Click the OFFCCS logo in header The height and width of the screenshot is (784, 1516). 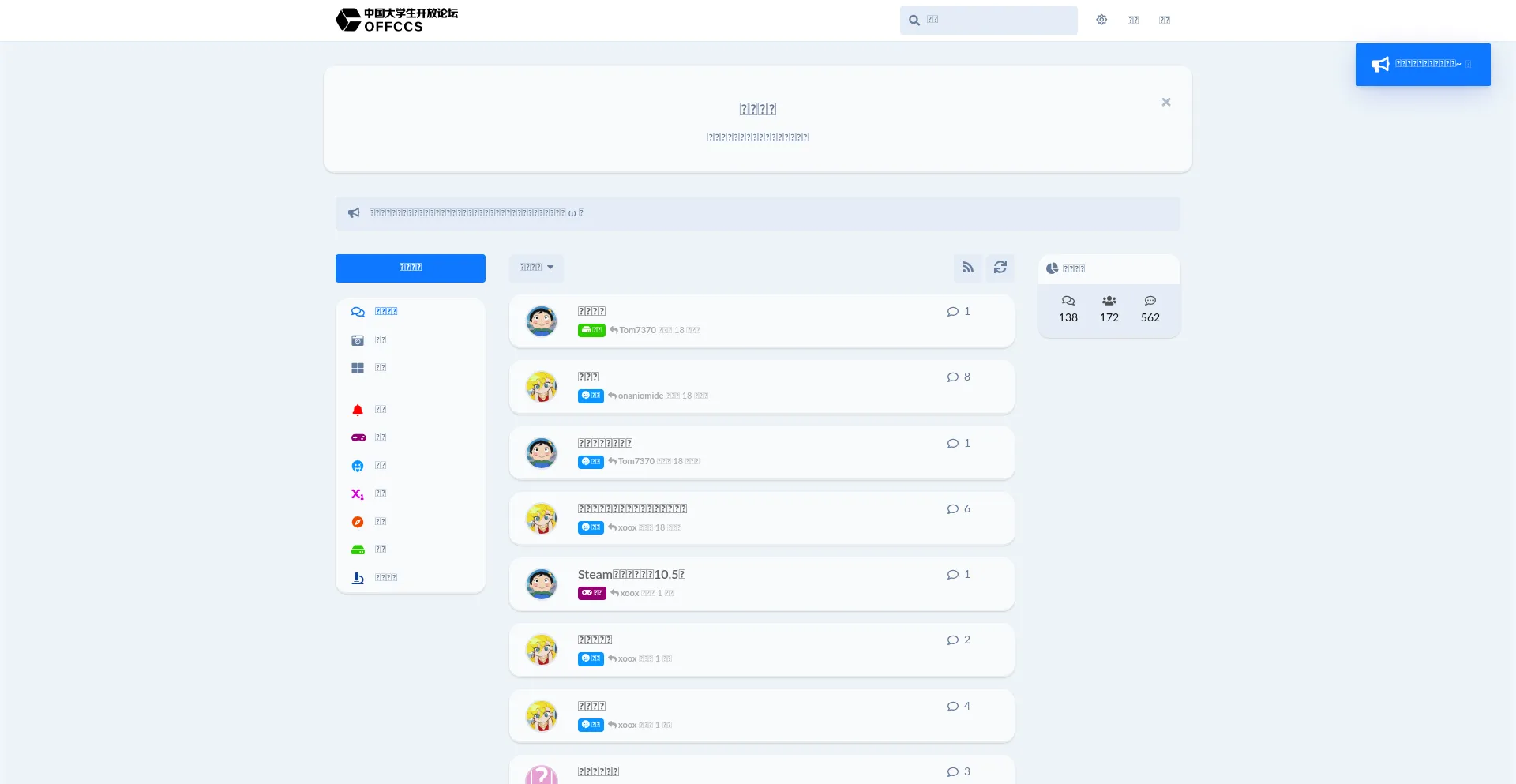pyautogui.click(x=397, y=20)
